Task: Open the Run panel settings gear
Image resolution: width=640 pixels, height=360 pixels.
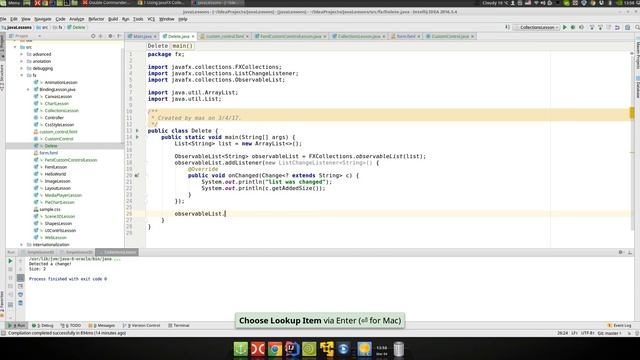Action: (621, 252)
